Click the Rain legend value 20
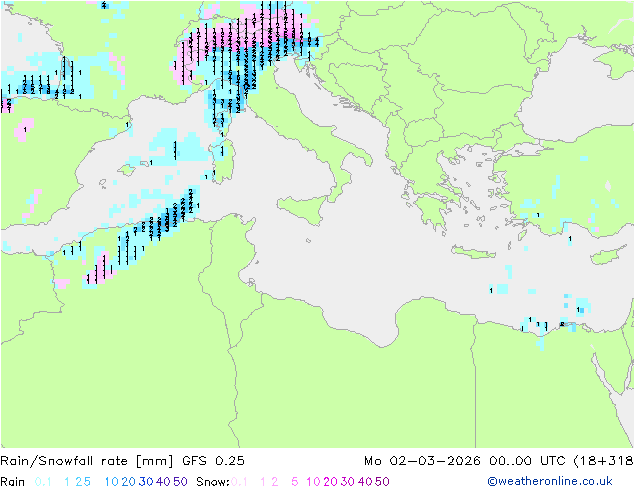 tap(129, 482)
